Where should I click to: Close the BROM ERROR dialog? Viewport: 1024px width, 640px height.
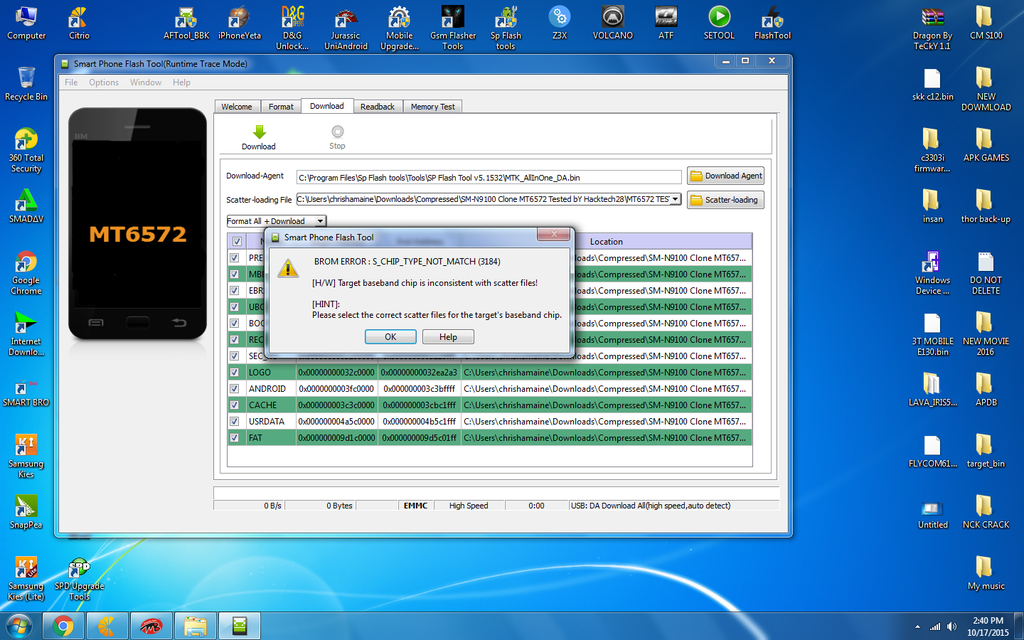pyautogui.click(x=554, y=234)
